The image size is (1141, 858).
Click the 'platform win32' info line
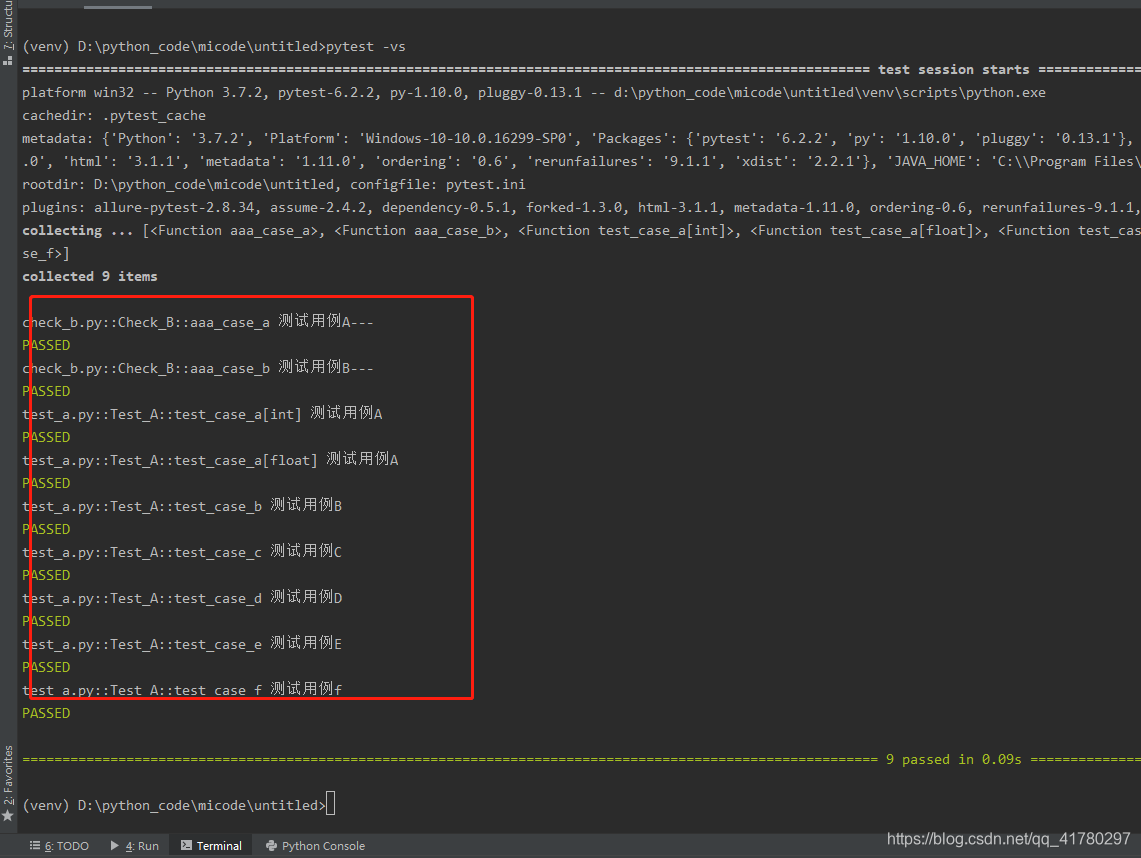tap(533, 92)
